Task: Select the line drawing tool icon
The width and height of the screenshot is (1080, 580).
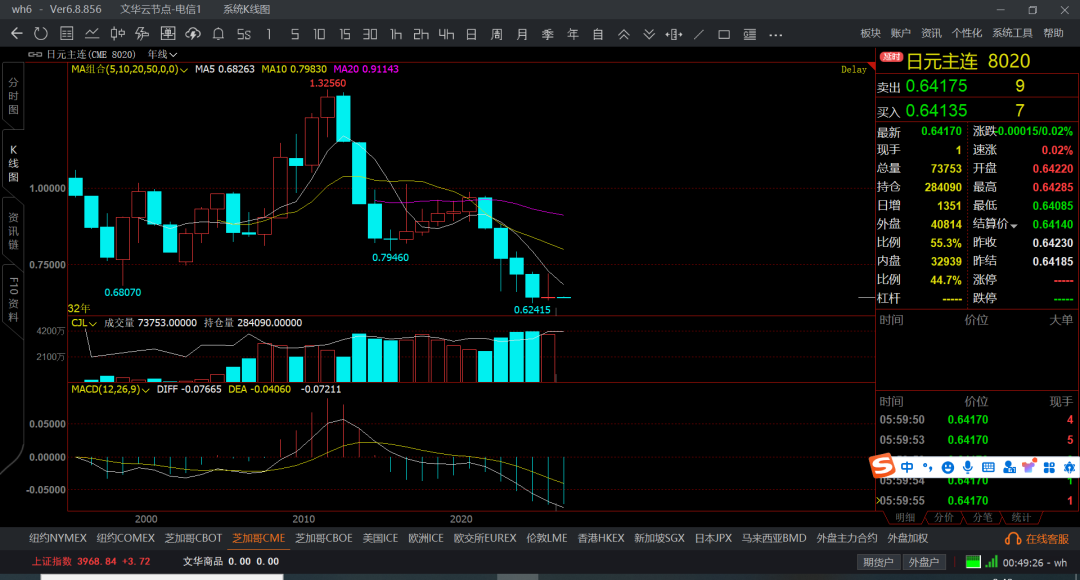Action: pyautogui.click(x=698, y=34)
